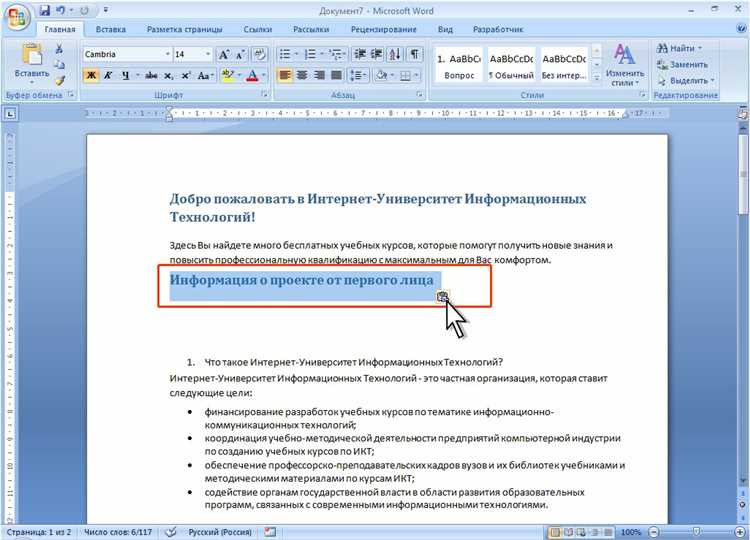This screenshot has width=750, height=540.
Task: Apply bulleted list formatting
Action: coord(285,54)
